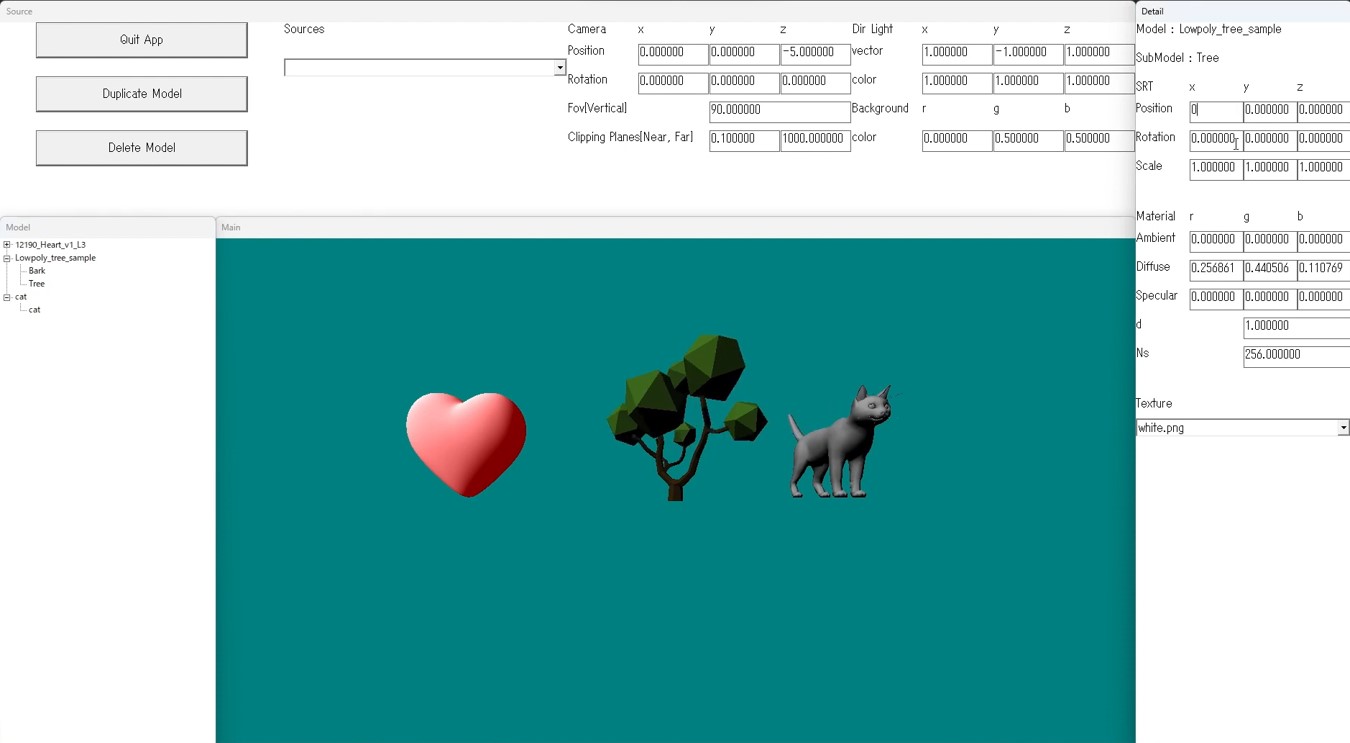Edit Material Ambient g field
The image size is (1350, 743).
click(1270, 241)
